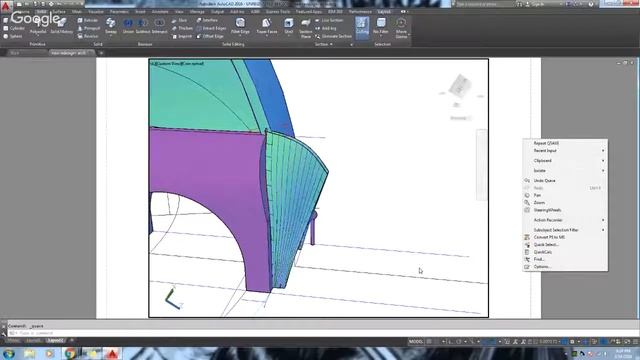640x360 pixels.
Task: Select the Slice tool
Action: pyautogui.click(x=180, y=20)
